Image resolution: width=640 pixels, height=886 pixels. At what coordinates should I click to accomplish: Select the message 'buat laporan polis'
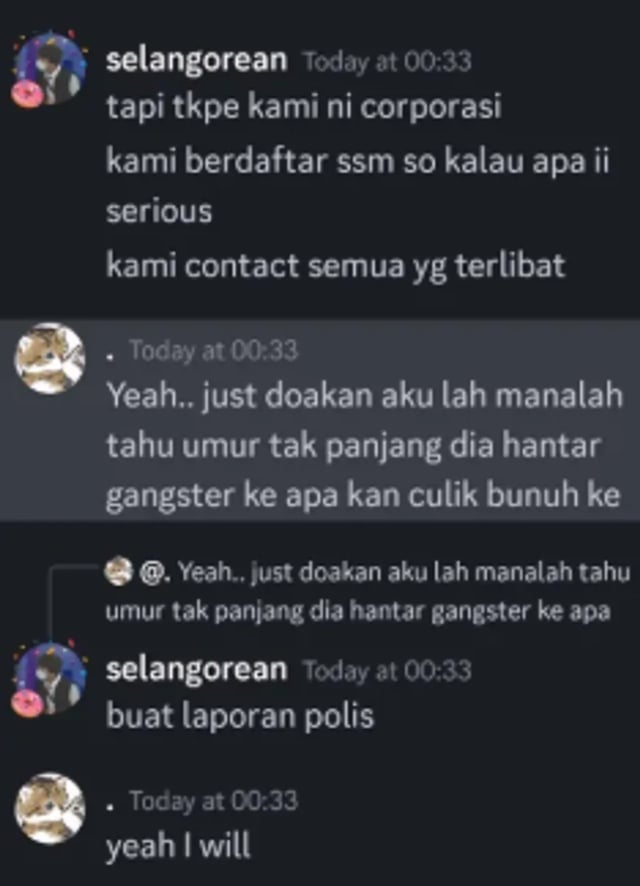coord(240,715)
